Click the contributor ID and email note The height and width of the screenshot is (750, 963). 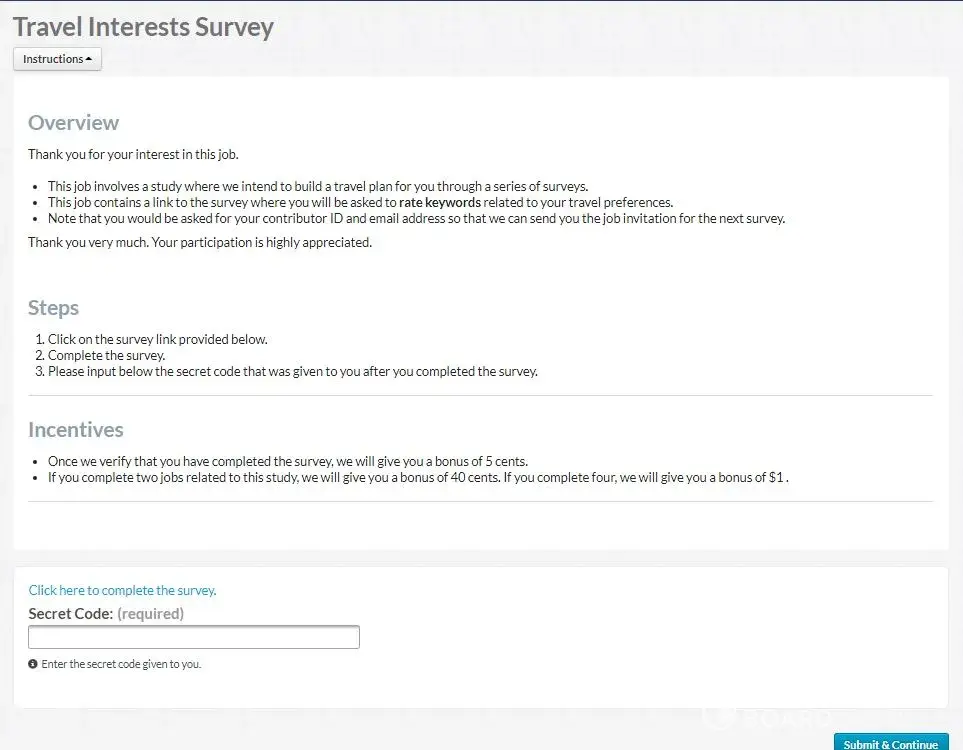pyautogui.click(x=416, y=218)
